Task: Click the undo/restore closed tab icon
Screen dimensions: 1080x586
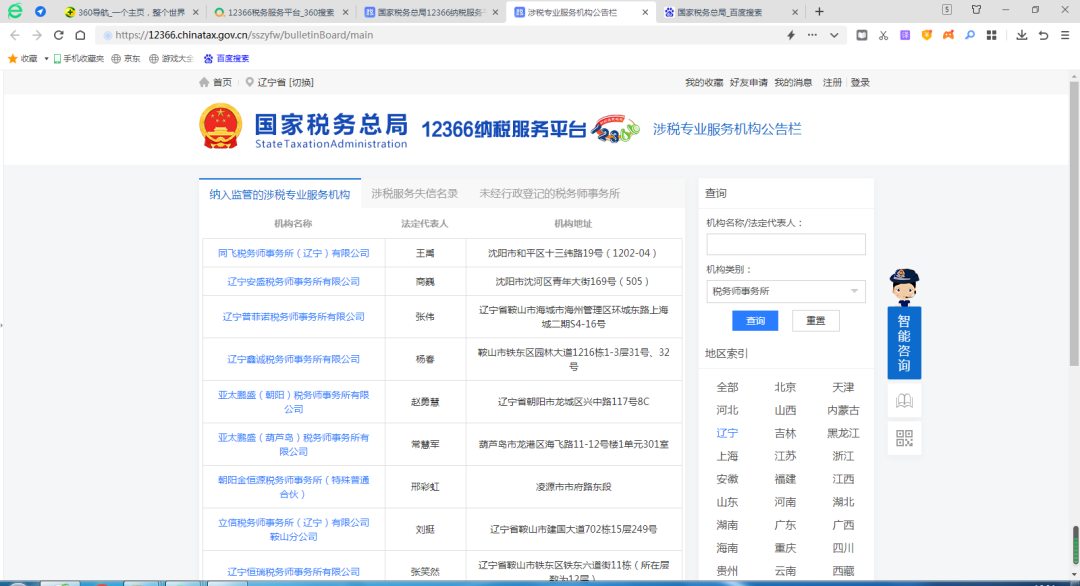Action: point(1043,35)
